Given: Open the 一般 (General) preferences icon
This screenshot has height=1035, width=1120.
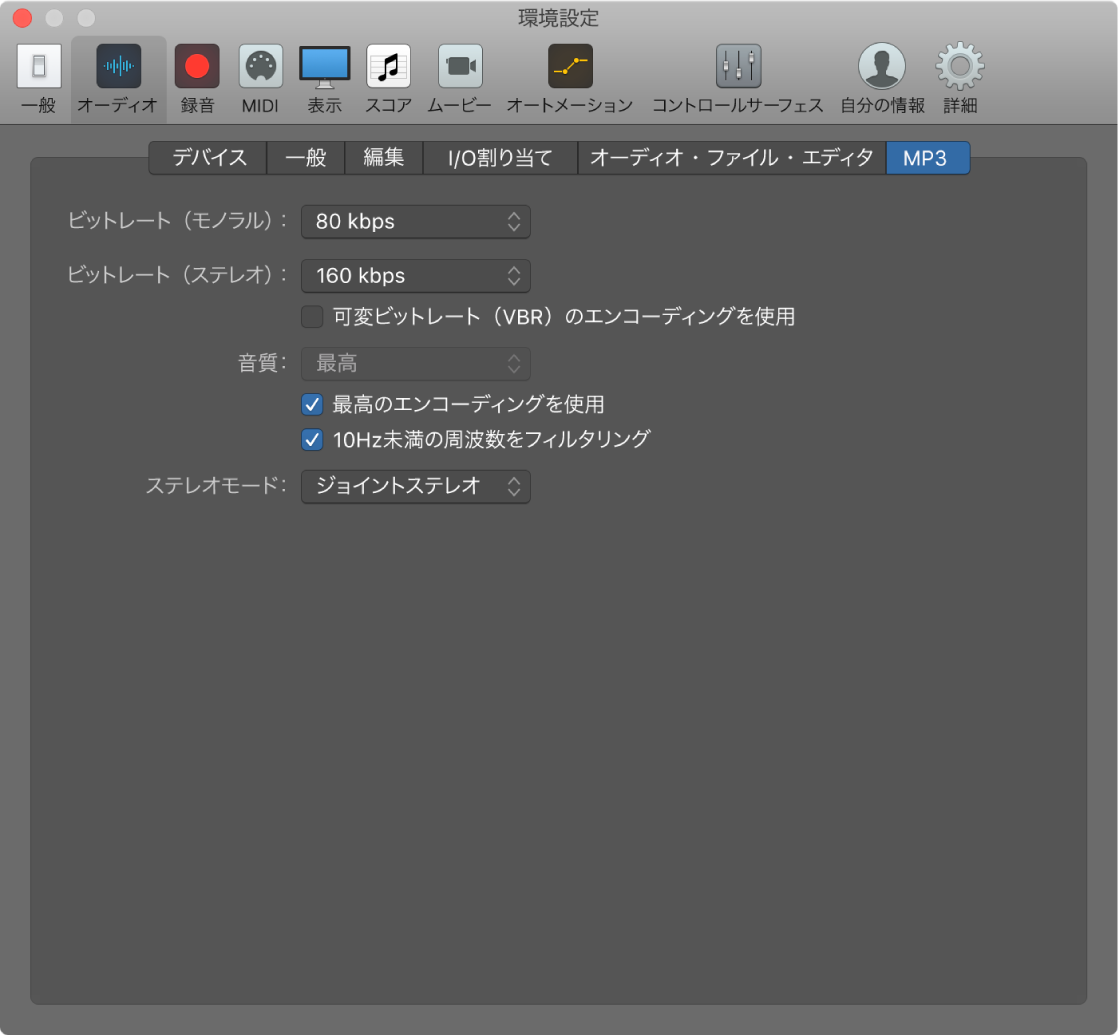Looking at the screenshot, I should point(39,66).
